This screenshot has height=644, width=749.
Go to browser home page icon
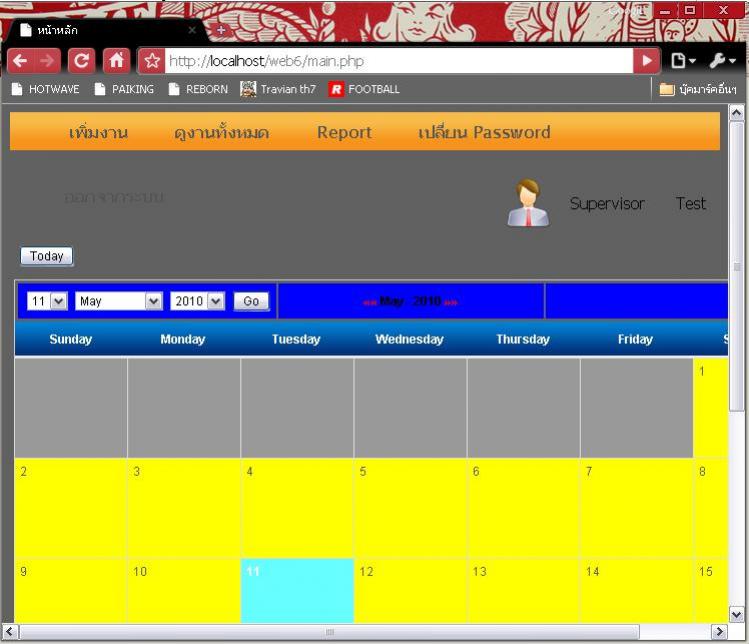pyautogui.click(x=116, y=61)
